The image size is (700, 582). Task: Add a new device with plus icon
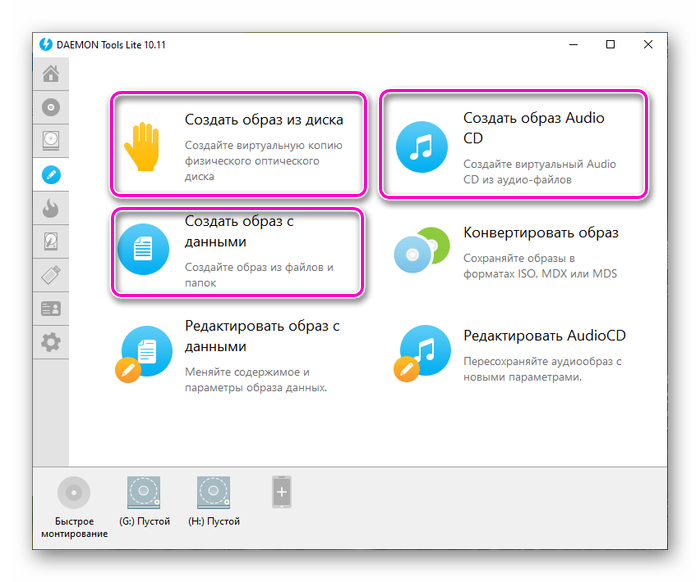click(282, 492)
